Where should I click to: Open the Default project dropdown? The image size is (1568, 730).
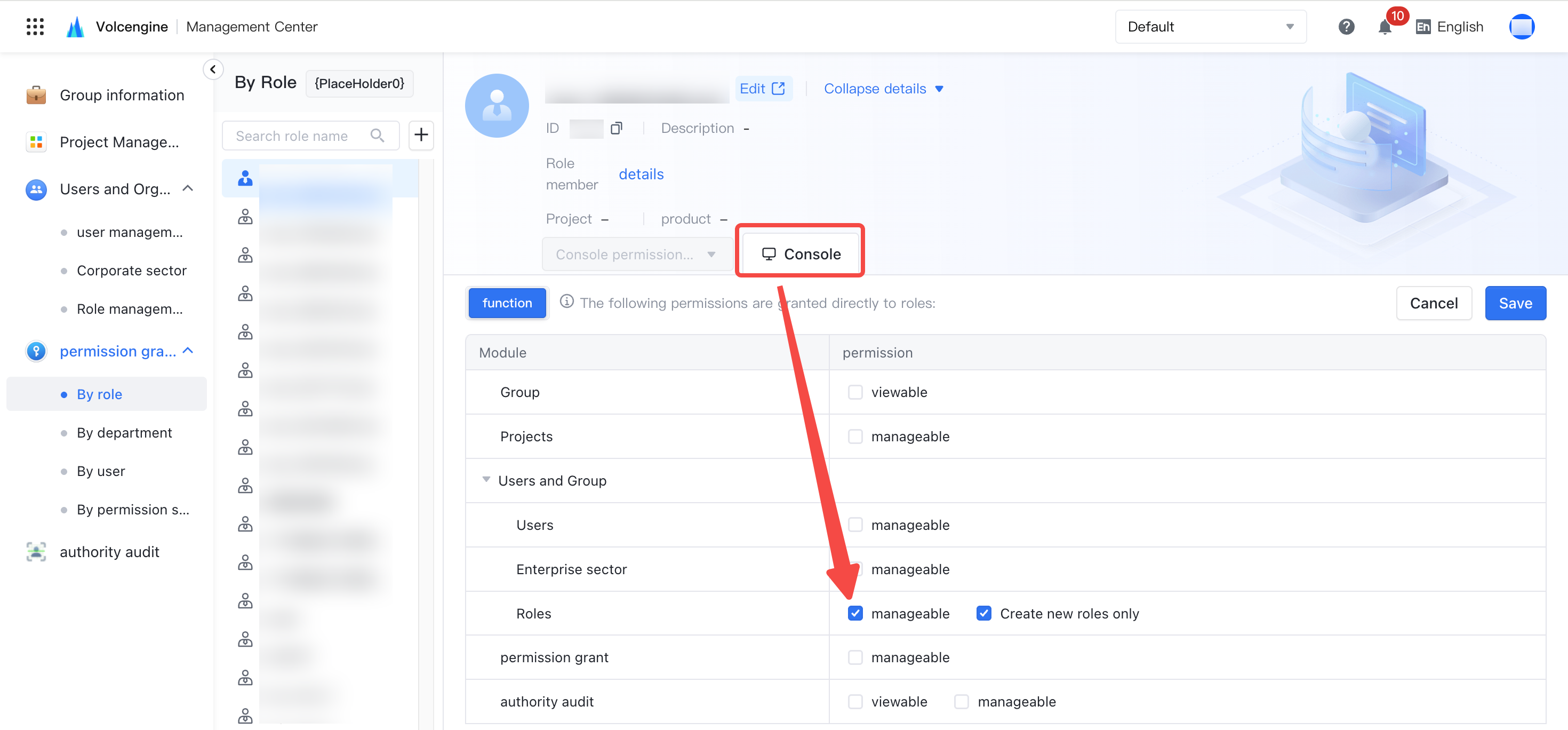[1210, 27]
